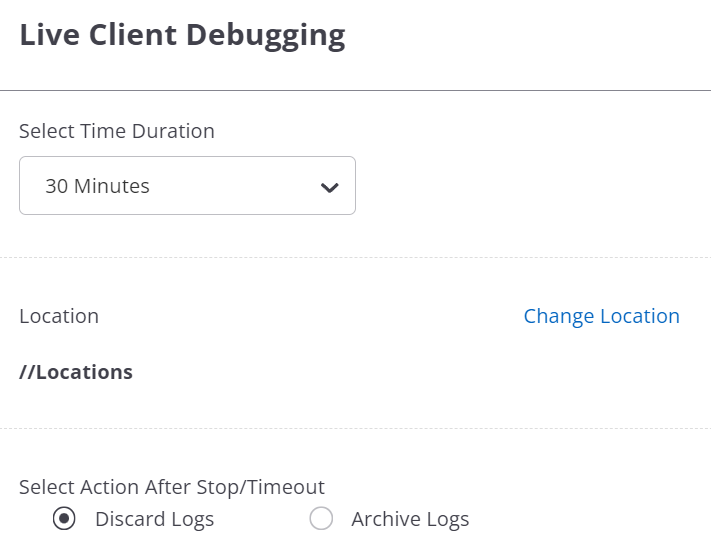The width and height of the screenshot is (711, 560).
Task: Click the "30 Minutes" selected value
Action: pyautogui.click(x=98, y=186)
